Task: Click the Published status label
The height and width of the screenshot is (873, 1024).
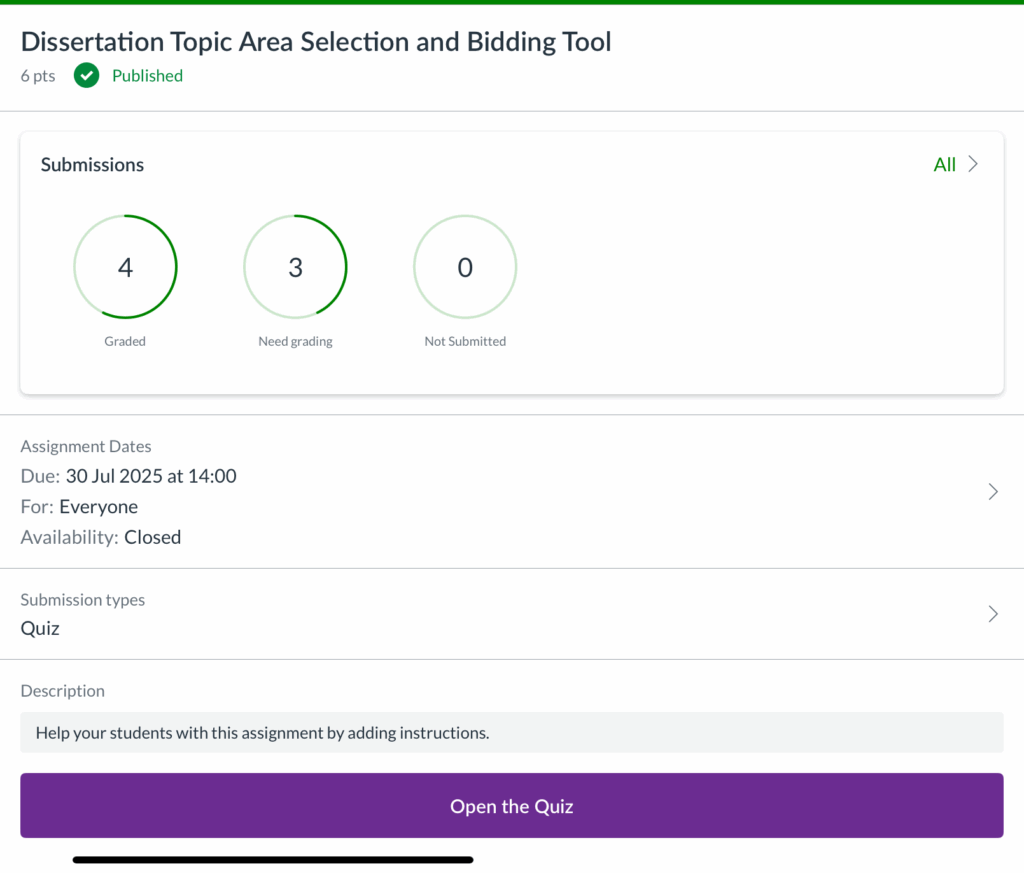Action: point(147,76)
